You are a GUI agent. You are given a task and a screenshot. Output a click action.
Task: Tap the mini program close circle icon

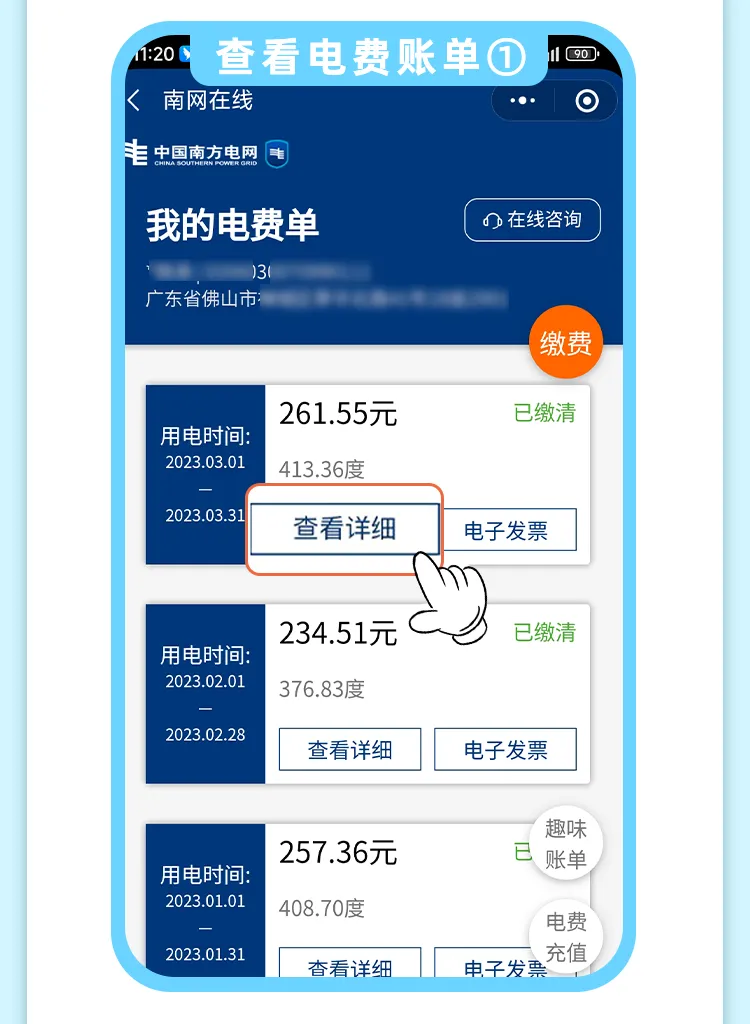point(587,101)
